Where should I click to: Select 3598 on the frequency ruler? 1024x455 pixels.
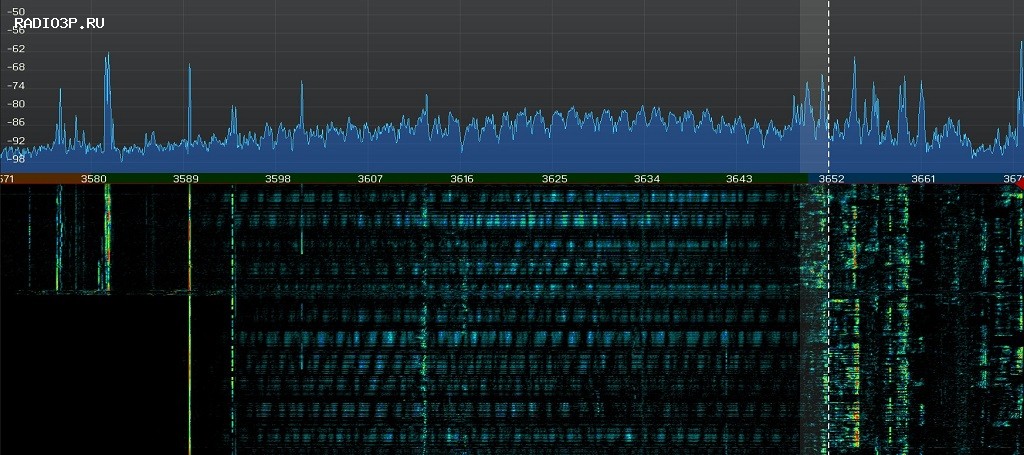[x=278, y=179]
